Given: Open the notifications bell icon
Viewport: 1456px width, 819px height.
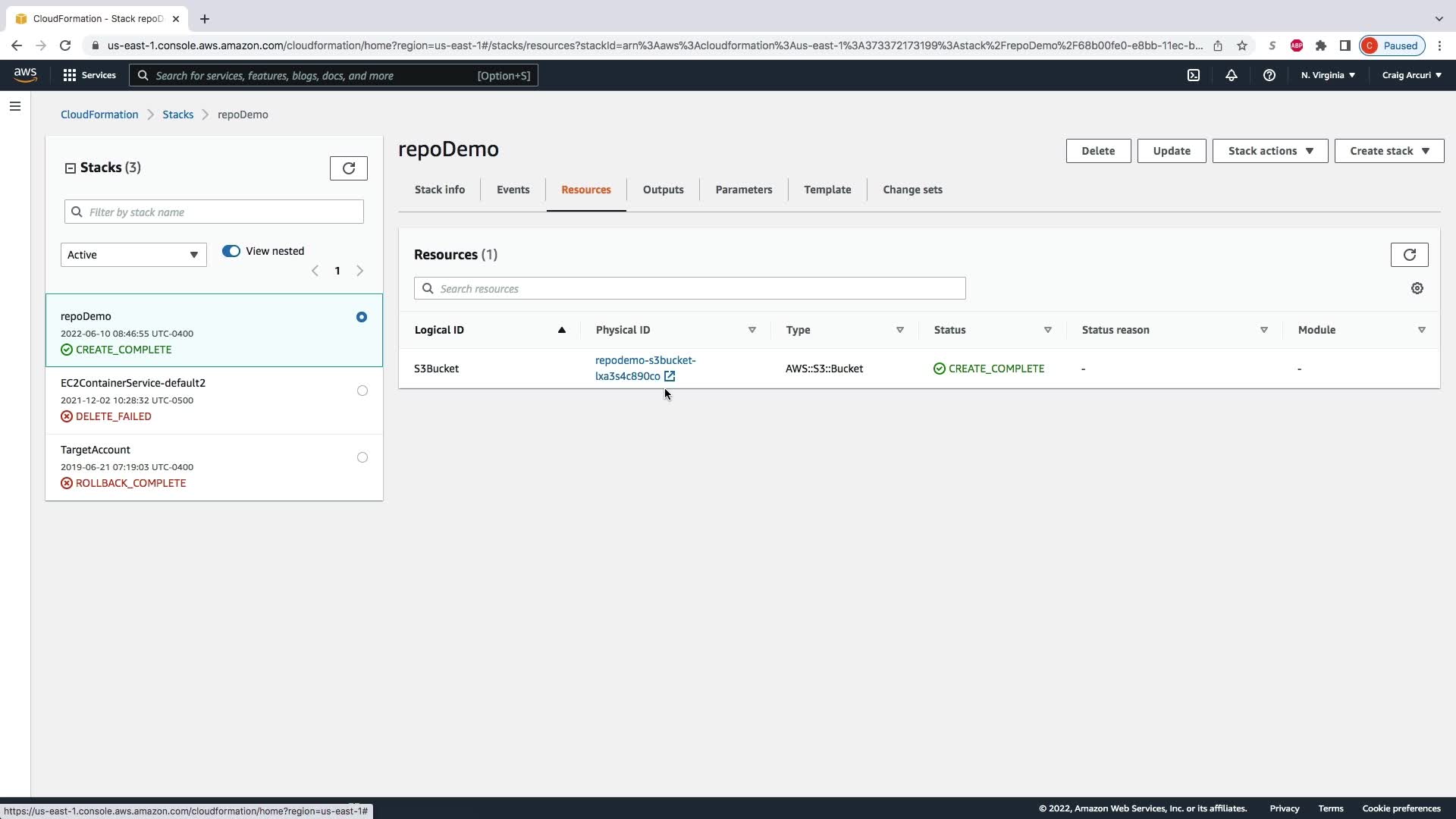Looking at the screenshot, I should [x=1232, y=75].
